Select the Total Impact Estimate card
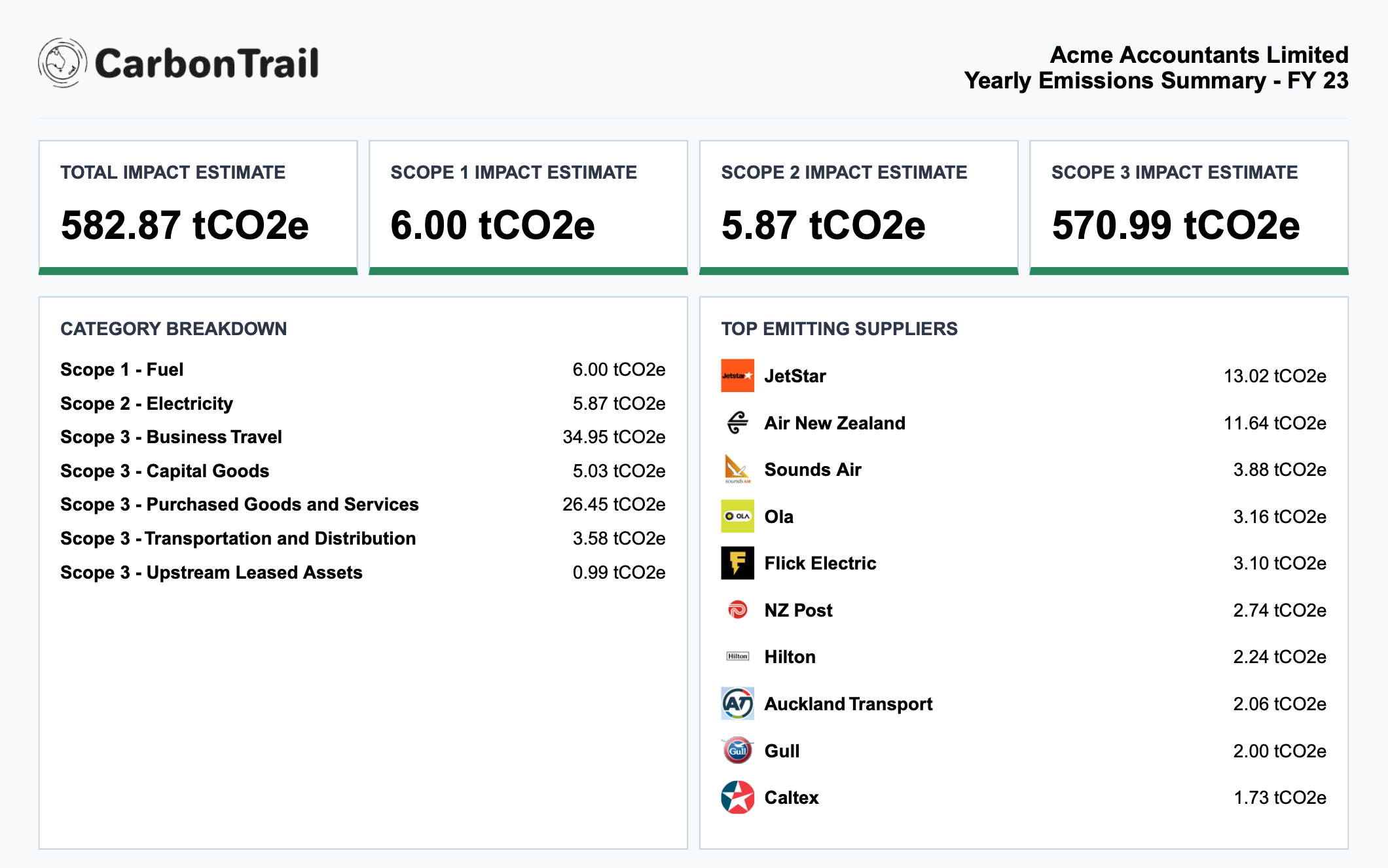 pos(198,208)
